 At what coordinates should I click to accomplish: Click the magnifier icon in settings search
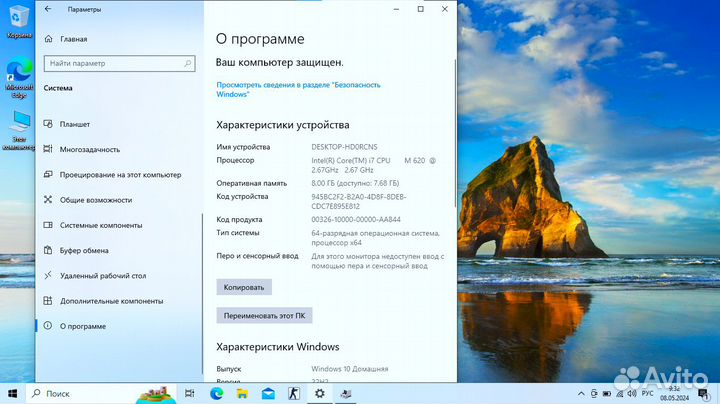[188, 63]
